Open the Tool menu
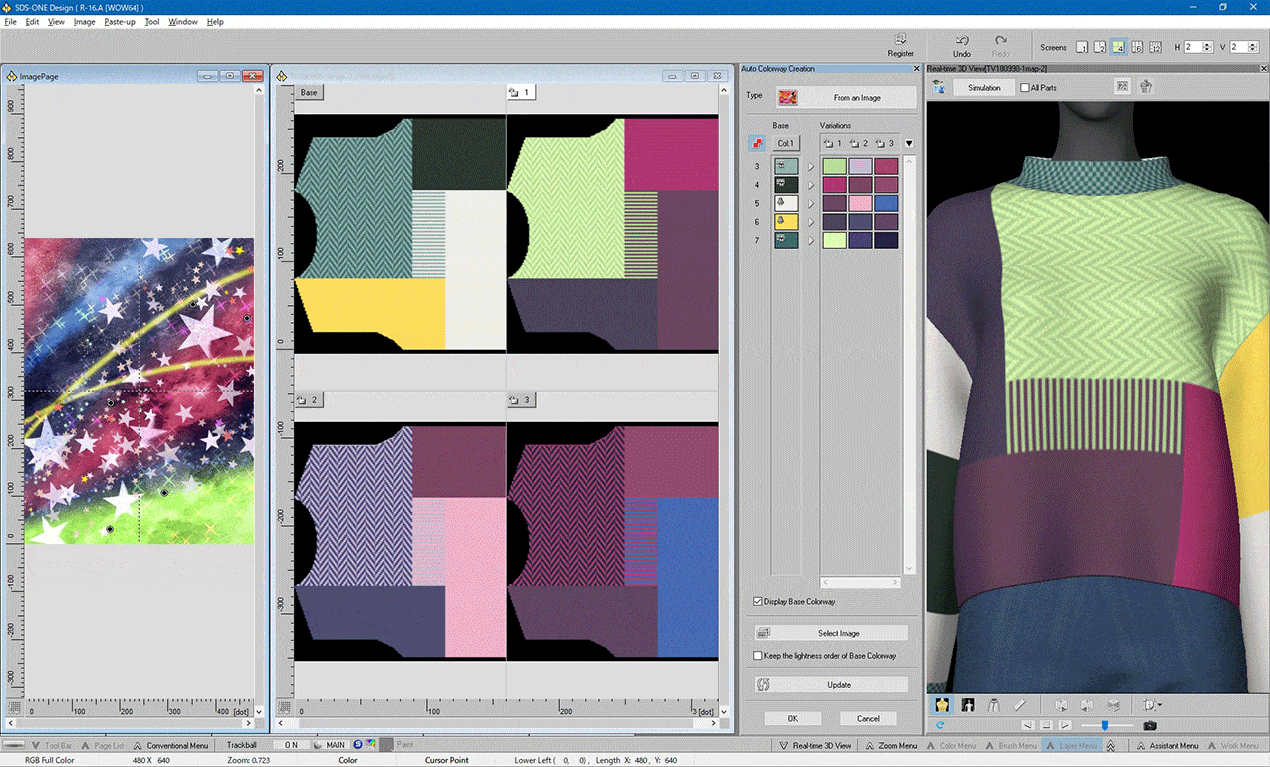 151,21
